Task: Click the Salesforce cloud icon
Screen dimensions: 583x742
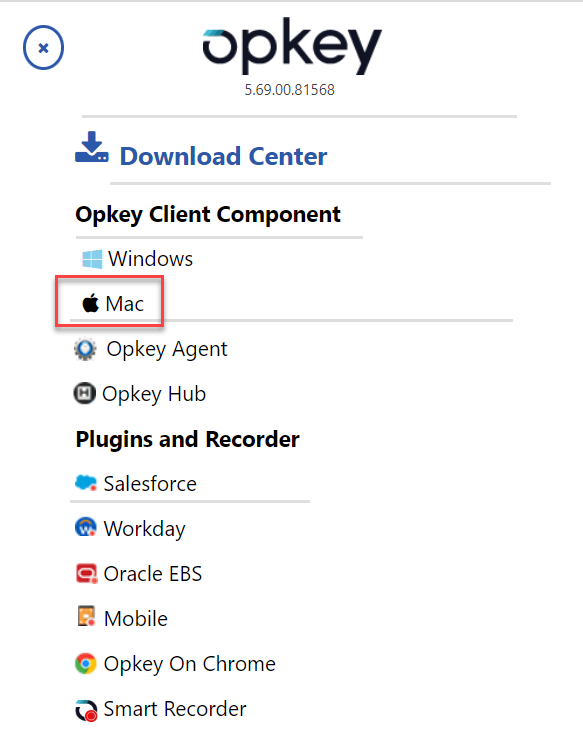Action: 86,483
